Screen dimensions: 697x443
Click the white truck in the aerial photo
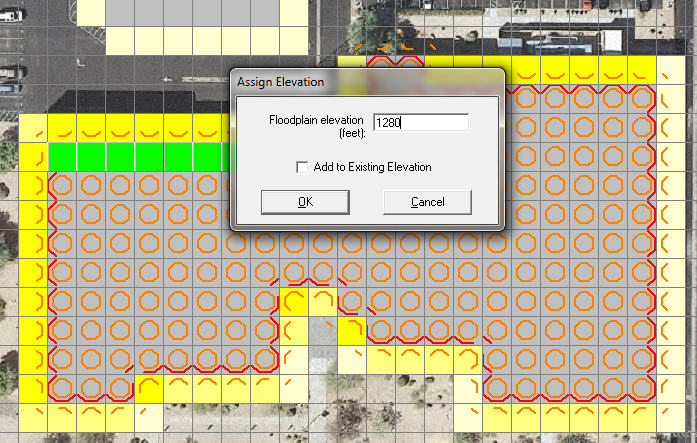(x=10, y=74)
